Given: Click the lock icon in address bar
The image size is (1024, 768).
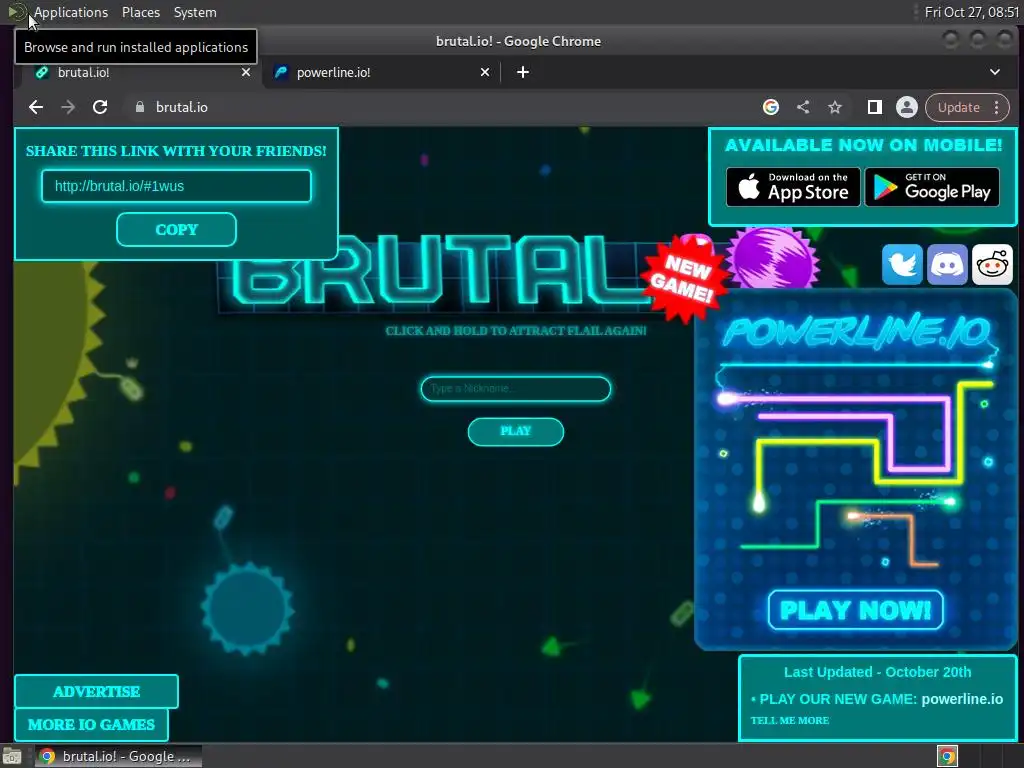Looking at the screenshot, I should [x=139, y=107].
